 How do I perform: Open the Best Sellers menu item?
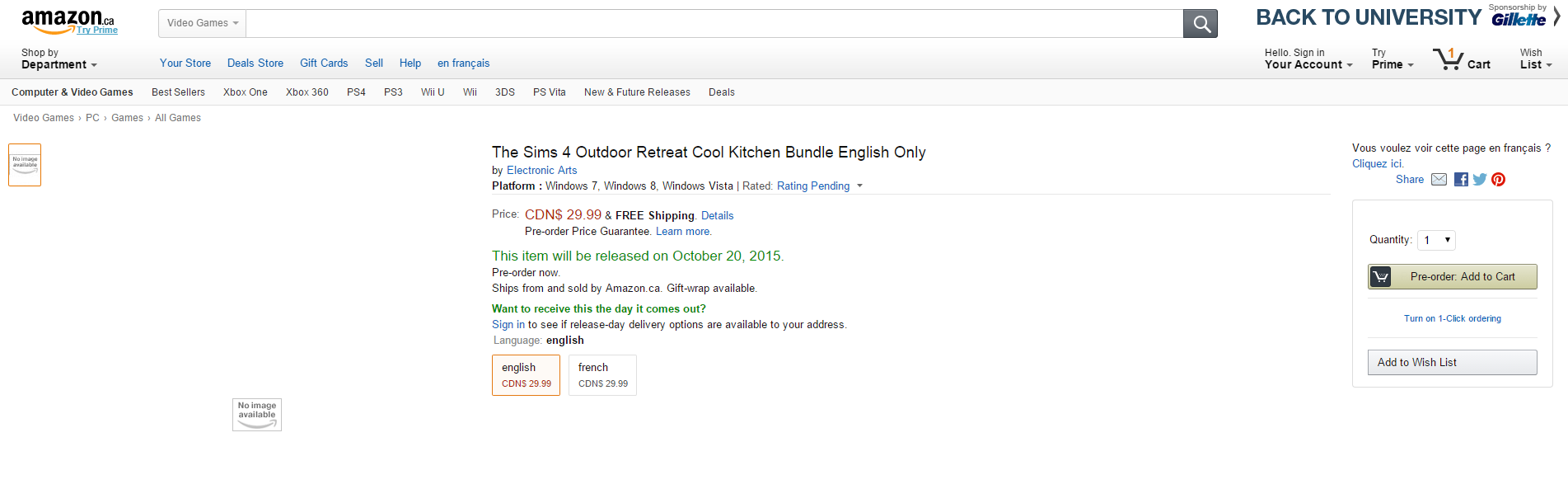tap(178, 92)
